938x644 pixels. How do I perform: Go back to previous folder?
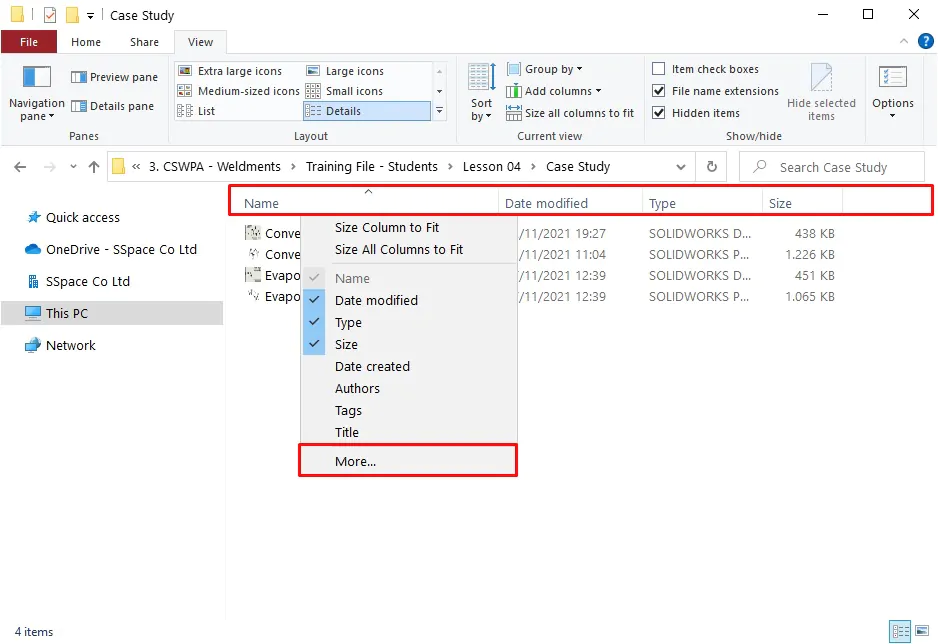(20, 167)
